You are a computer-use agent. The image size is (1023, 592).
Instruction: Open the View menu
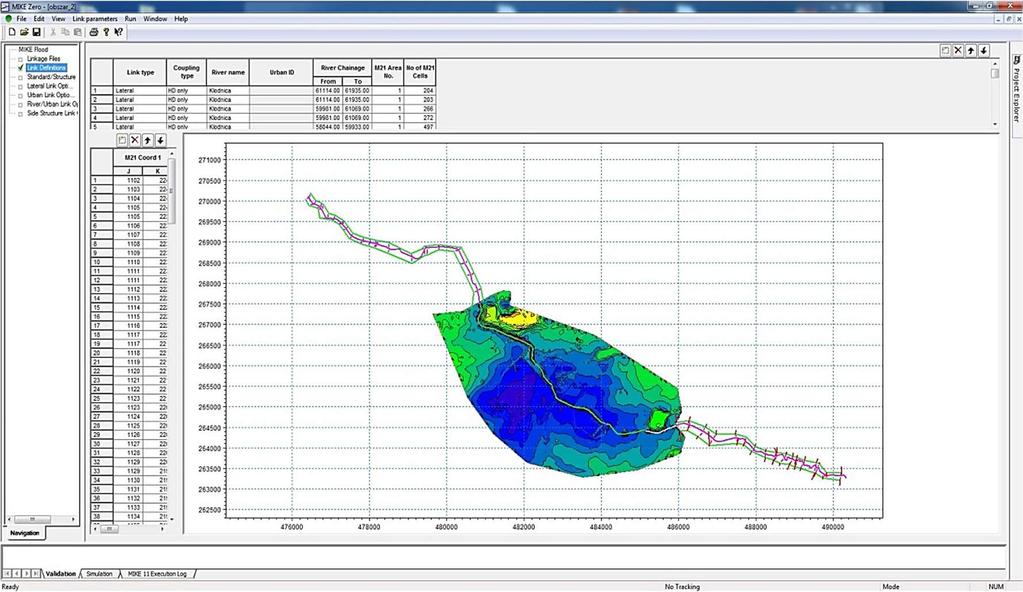pos(59,19)
